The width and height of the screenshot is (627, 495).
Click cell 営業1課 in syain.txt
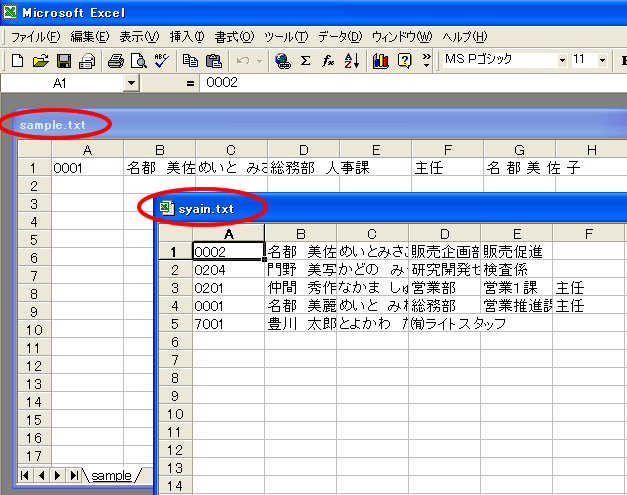point(516,288)
